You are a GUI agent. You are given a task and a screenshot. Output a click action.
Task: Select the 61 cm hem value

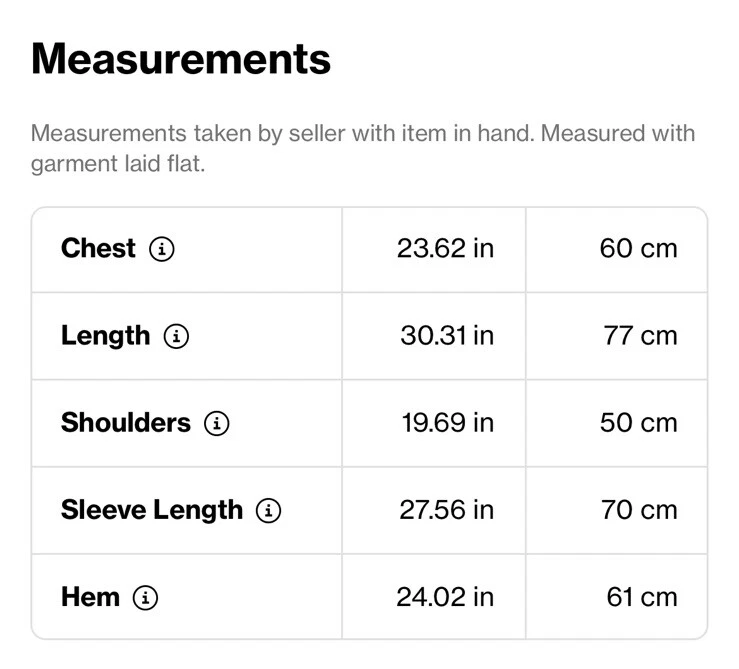pos(641,597)
